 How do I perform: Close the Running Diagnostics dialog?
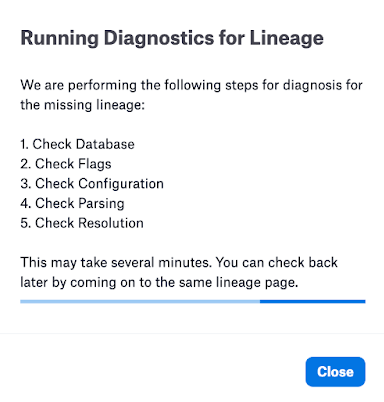[335, 372]
